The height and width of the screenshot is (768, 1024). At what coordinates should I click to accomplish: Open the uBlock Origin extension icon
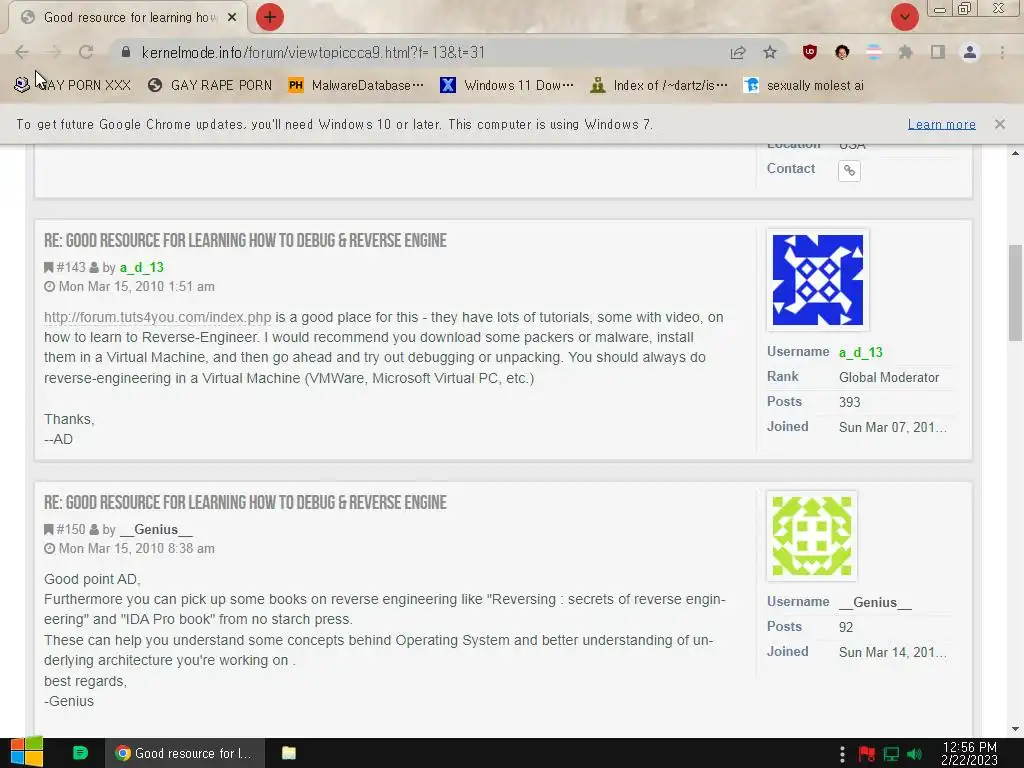coord(810,52)
